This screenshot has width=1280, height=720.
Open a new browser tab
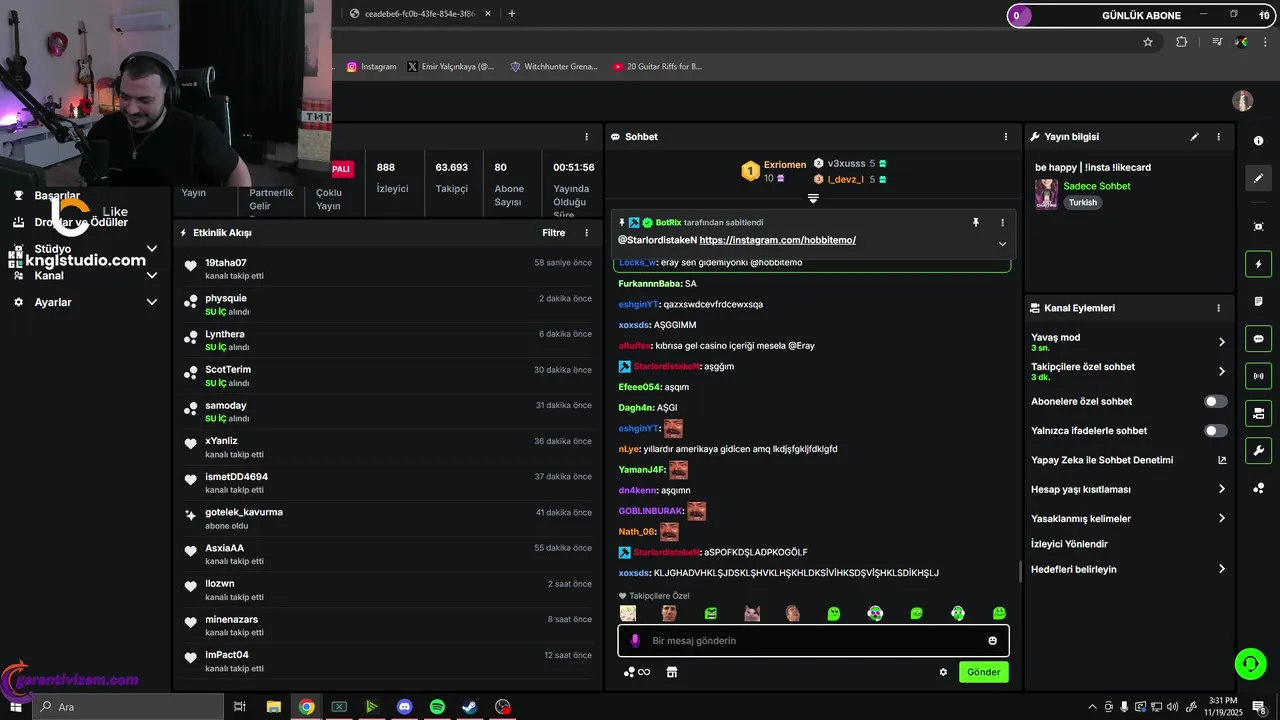click(512, 14)
